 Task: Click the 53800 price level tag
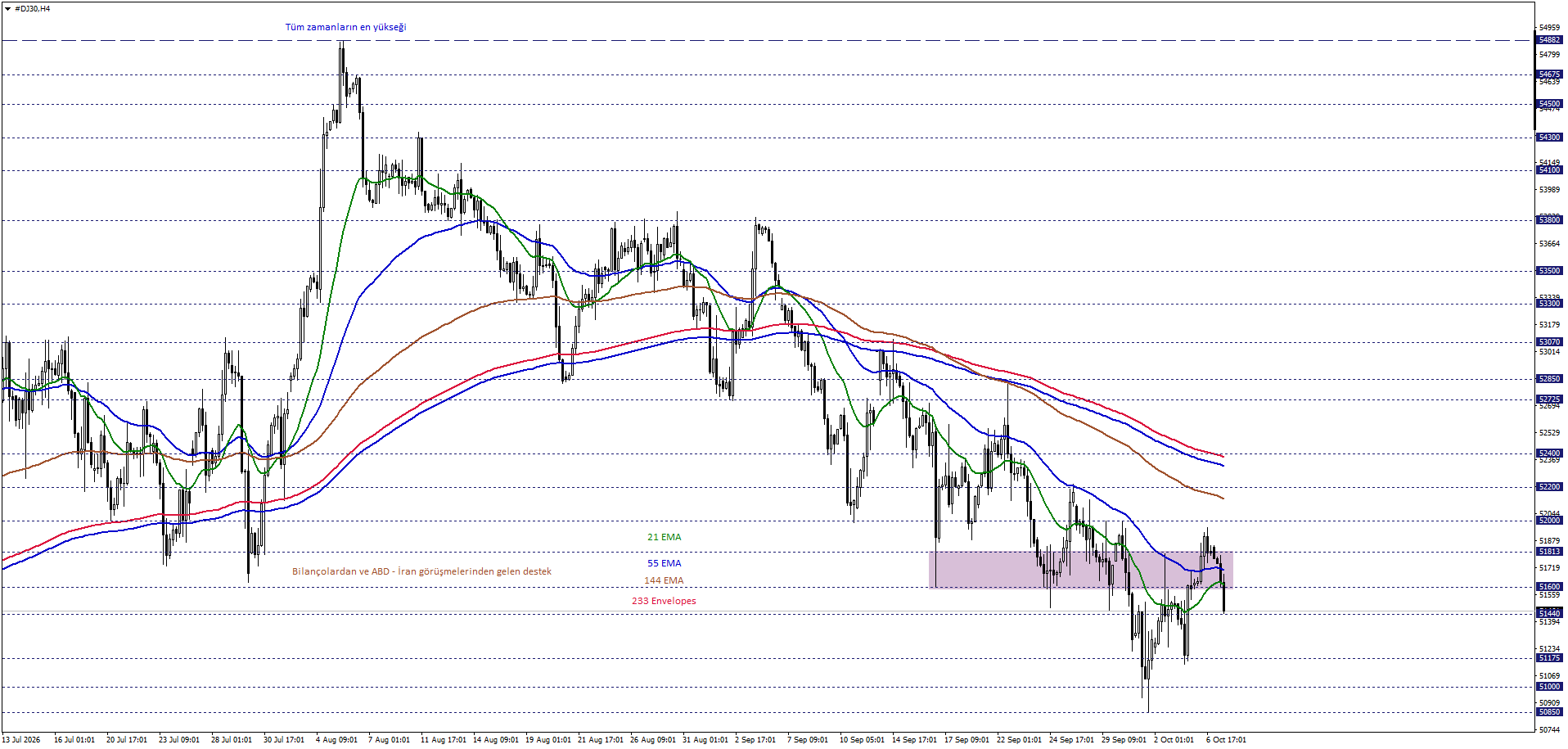[x=1549, y=220]
